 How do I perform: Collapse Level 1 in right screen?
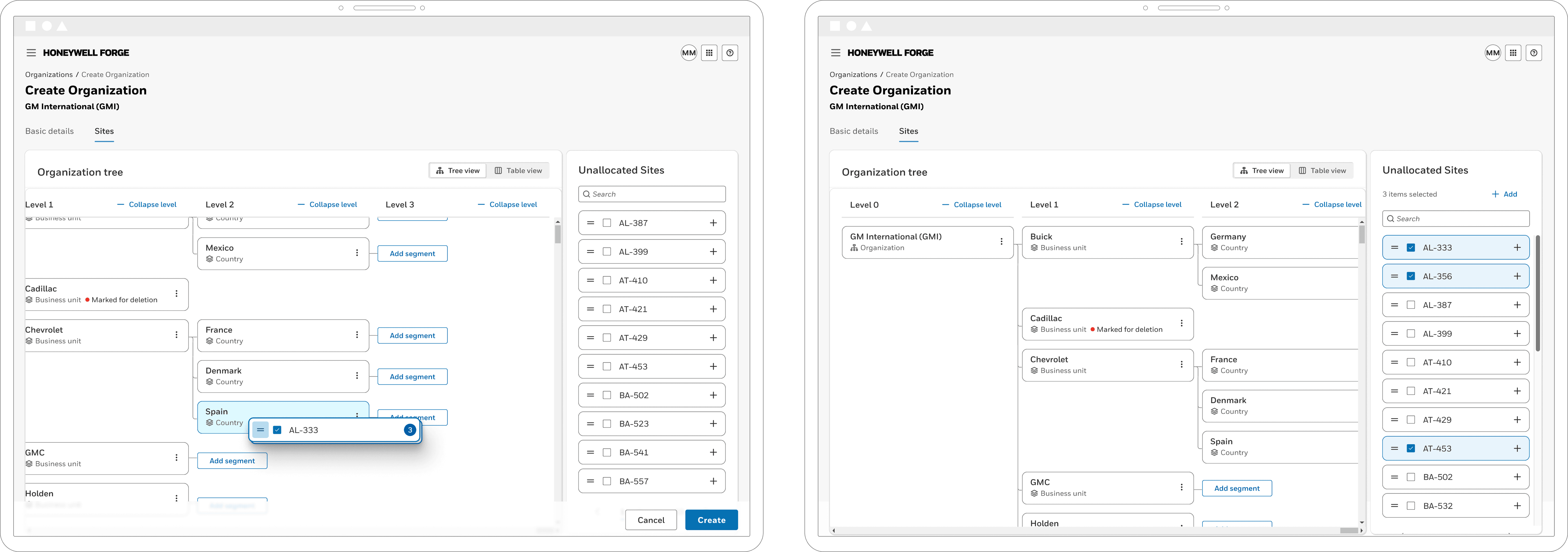click(1152, 205)
